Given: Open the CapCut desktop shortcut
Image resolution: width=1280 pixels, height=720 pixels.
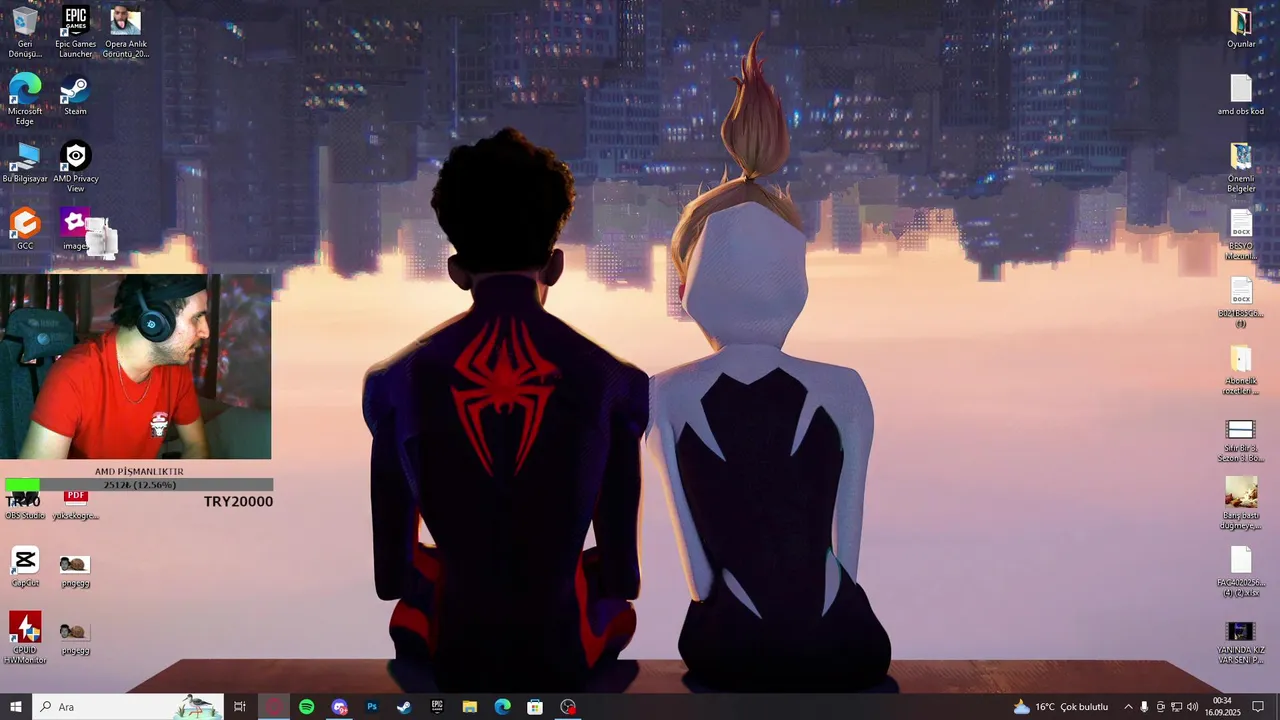Looking at the screenshot, I should pos(25,566).
